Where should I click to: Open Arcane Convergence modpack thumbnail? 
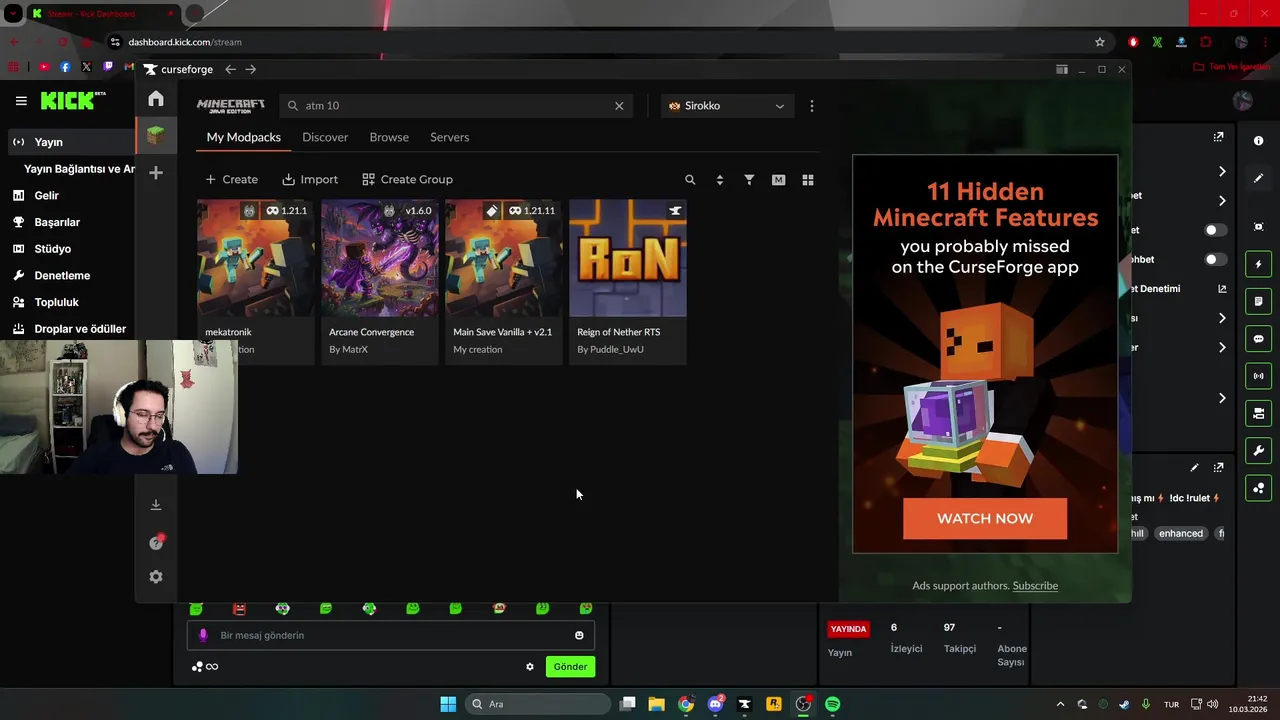(x=379, y=258)
